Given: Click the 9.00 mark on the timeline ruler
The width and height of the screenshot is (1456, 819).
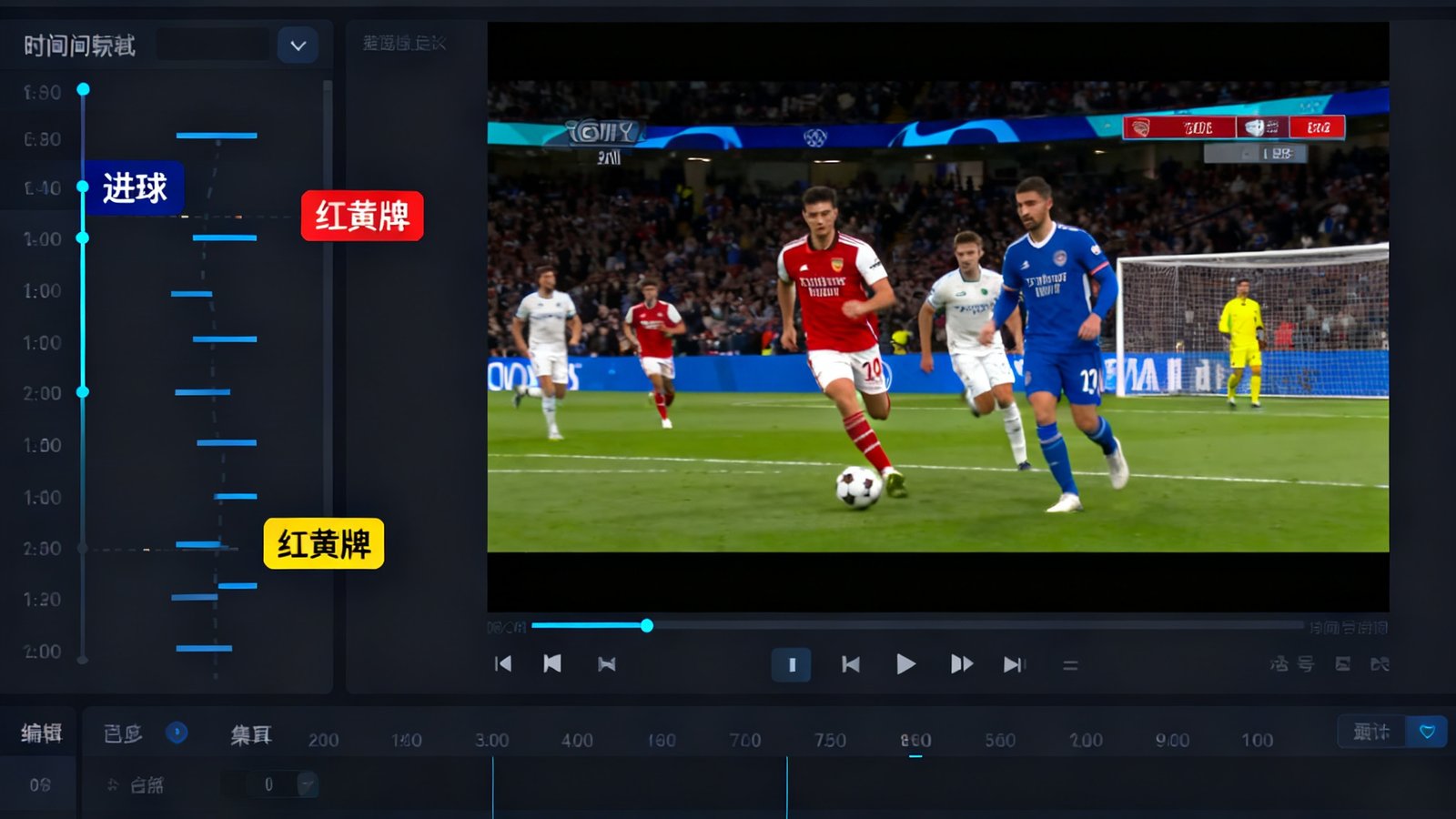Looking at the screenshot, I should point(1172,741).
